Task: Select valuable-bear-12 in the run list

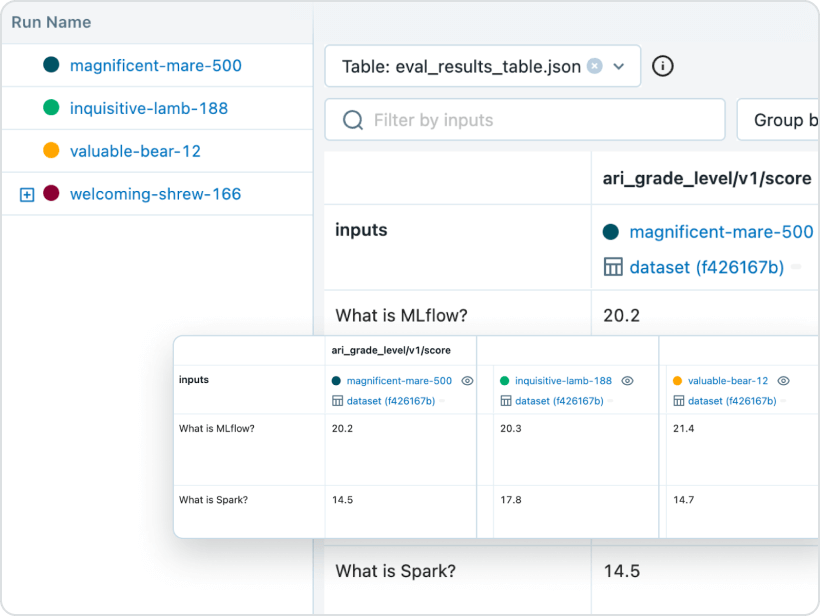Action: (135, 151)
